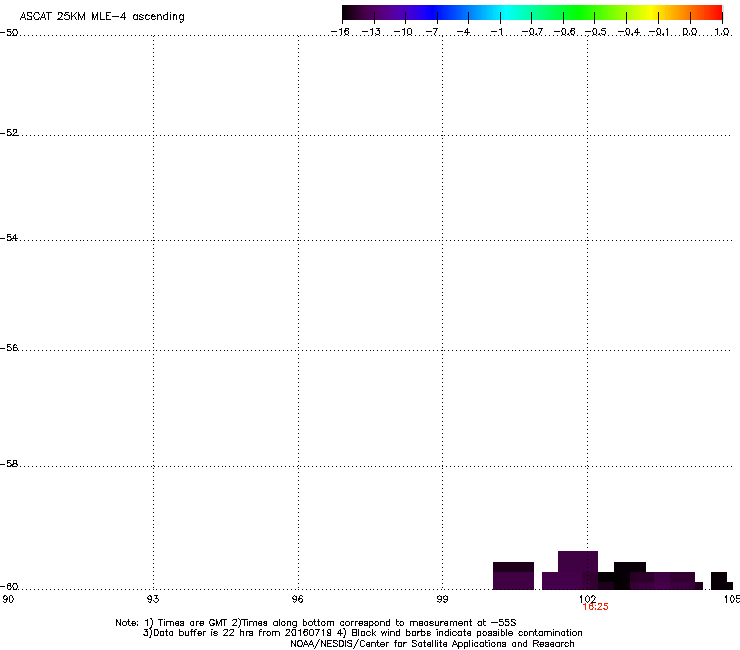Click the 93 longitude label
740x650 pixels.
click(x=153, y=599)
